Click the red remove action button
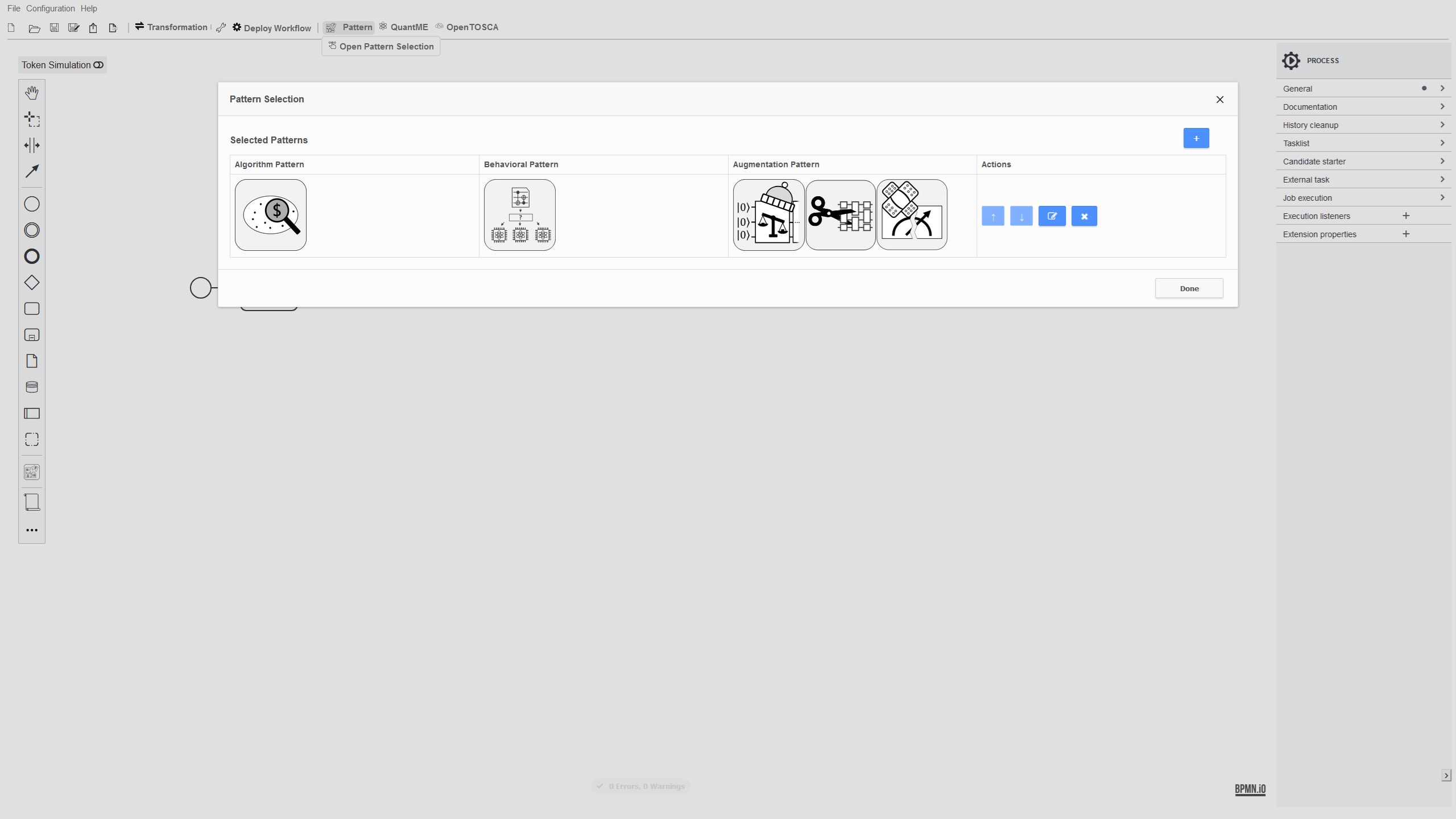 (x=1084, y=216)
